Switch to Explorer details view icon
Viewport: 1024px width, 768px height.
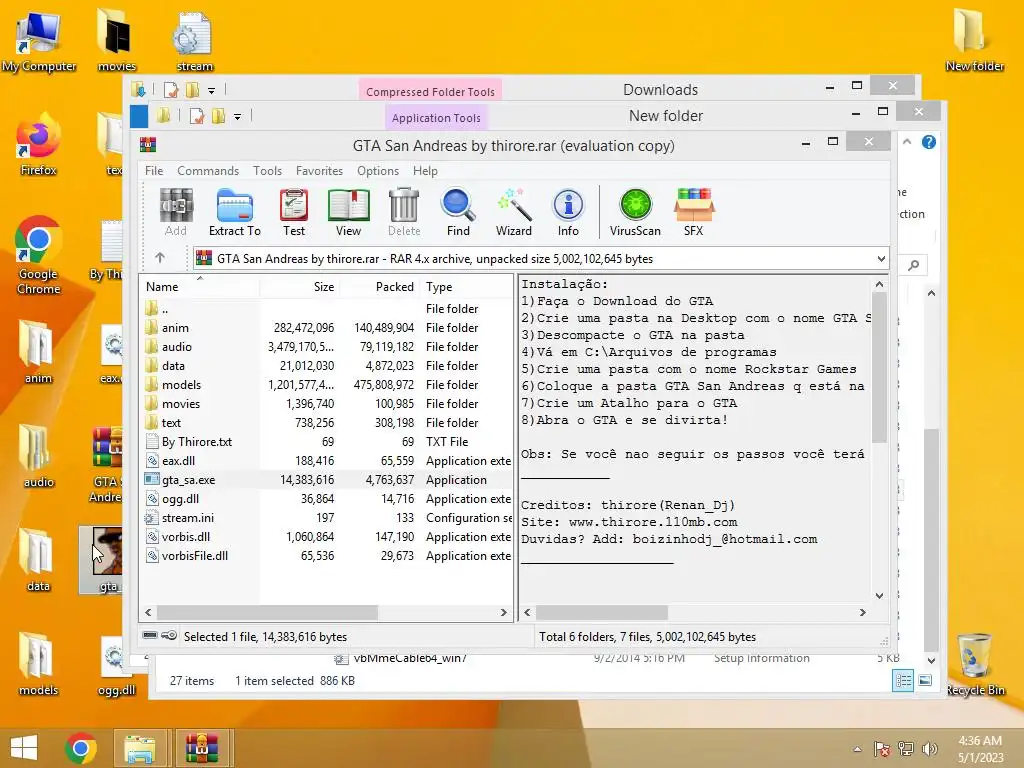coord(903,681)
